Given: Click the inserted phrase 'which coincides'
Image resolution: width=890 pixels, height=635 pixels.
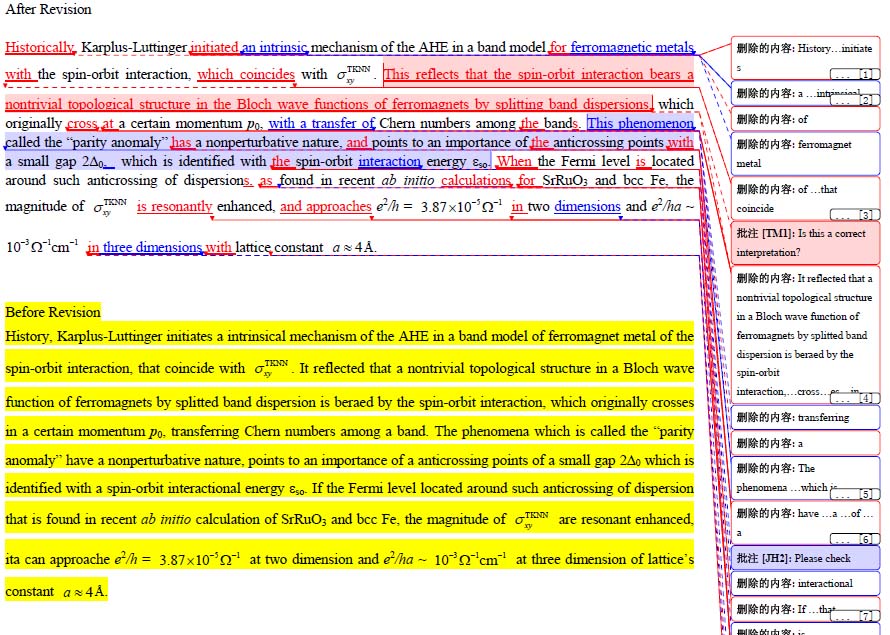Looking at the screenshot, I should 246,74.
